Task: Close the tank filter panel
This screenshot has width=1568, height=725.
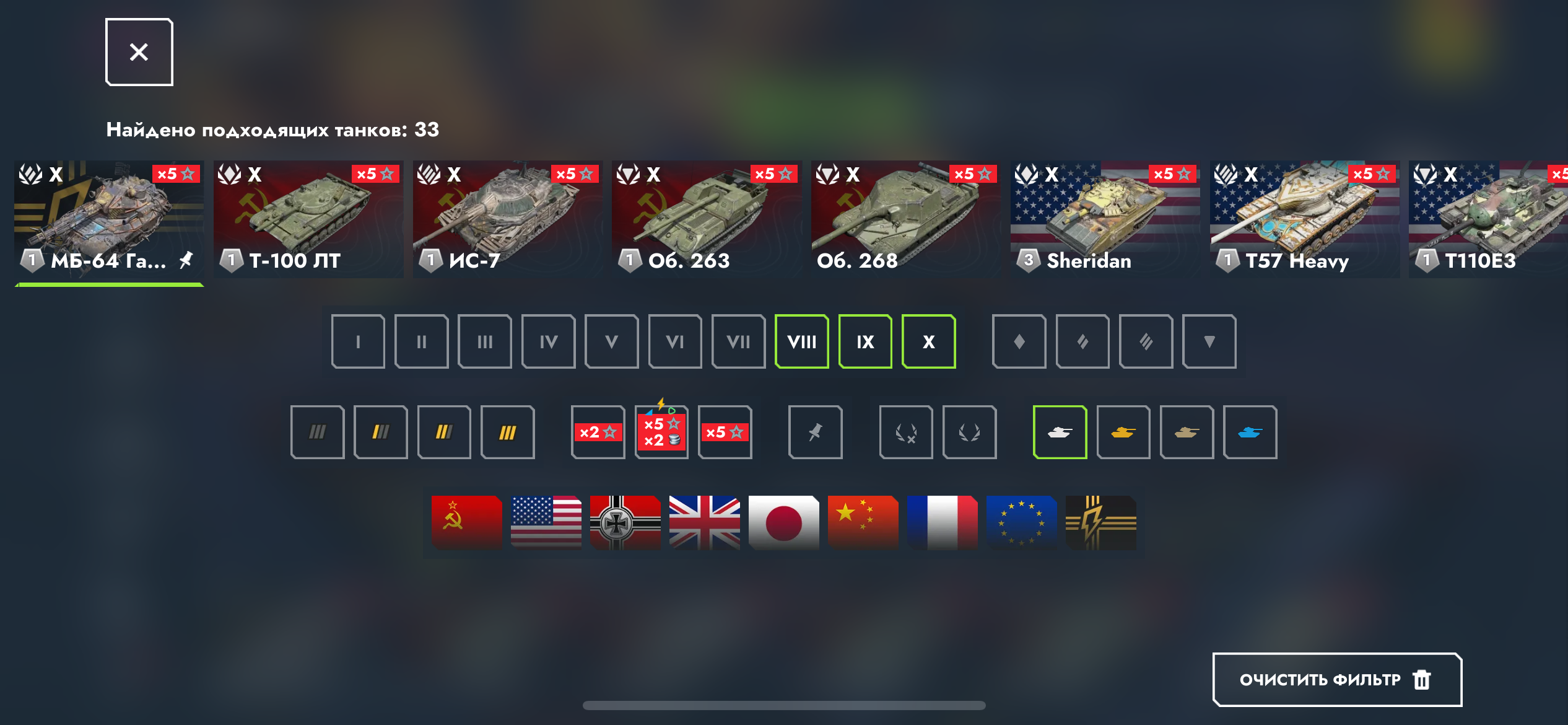Action: 139,52
